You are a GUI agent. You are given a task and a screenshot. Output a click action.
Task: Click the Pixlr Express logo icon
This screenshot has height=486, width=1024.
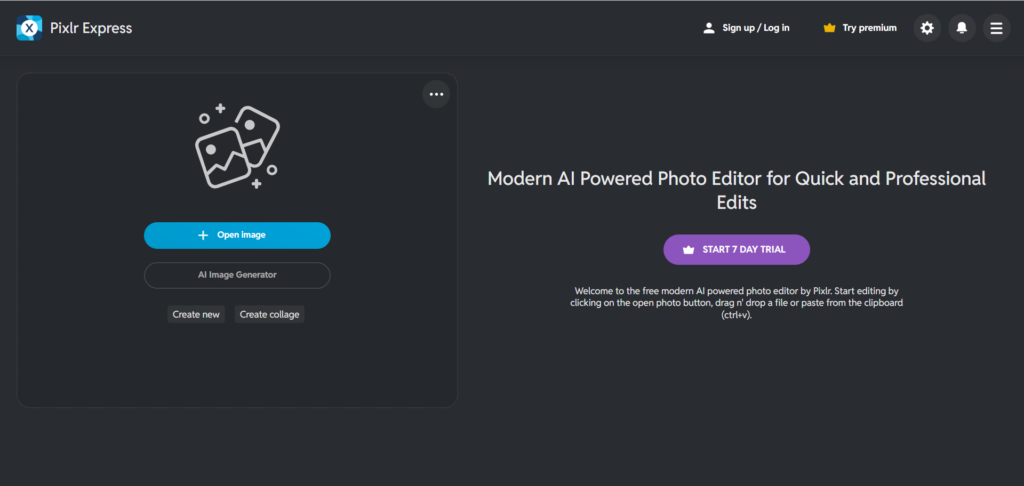pos(29,28)
